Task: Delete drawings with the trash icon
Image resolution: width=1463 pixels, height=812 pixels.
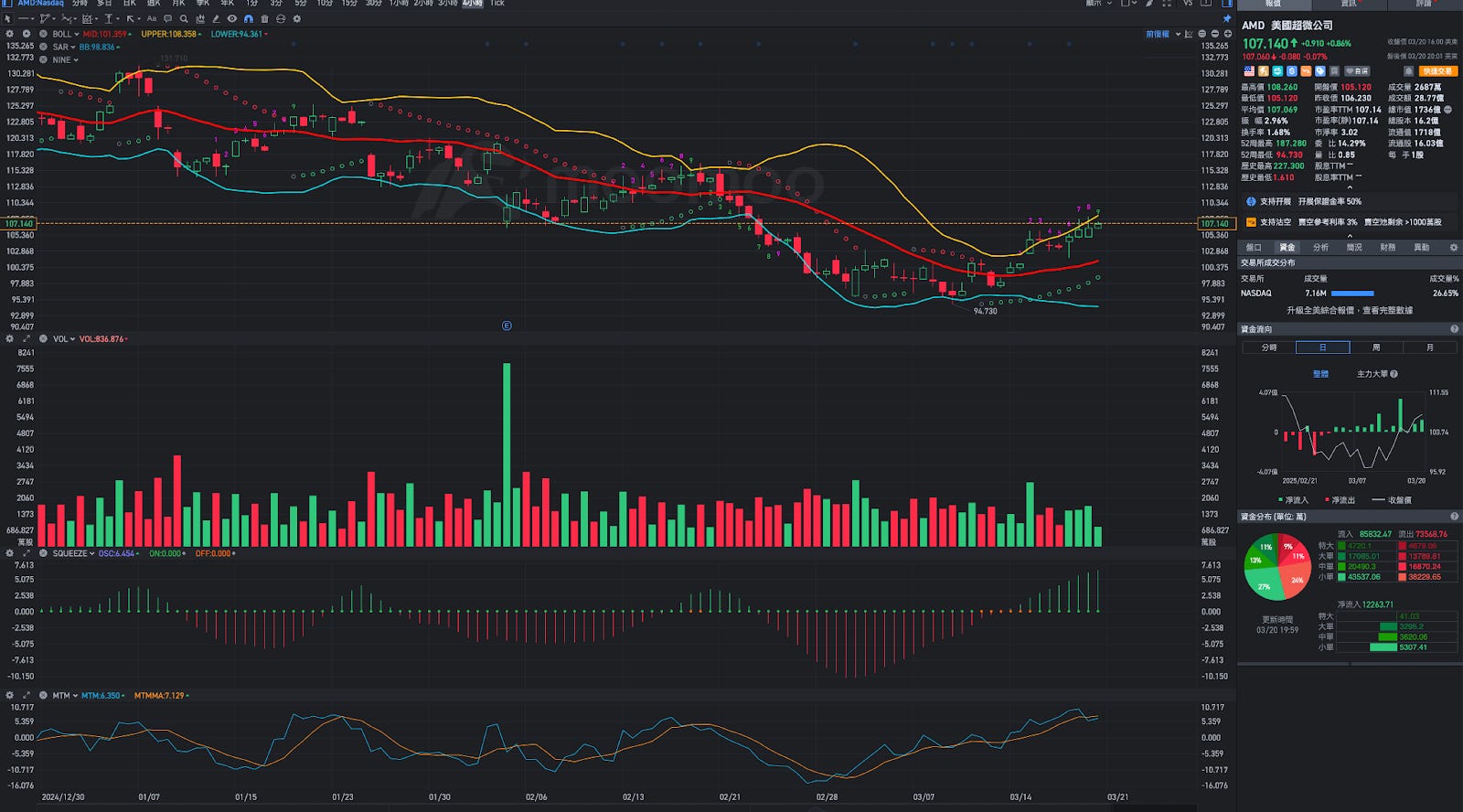Action: [264, 18]
